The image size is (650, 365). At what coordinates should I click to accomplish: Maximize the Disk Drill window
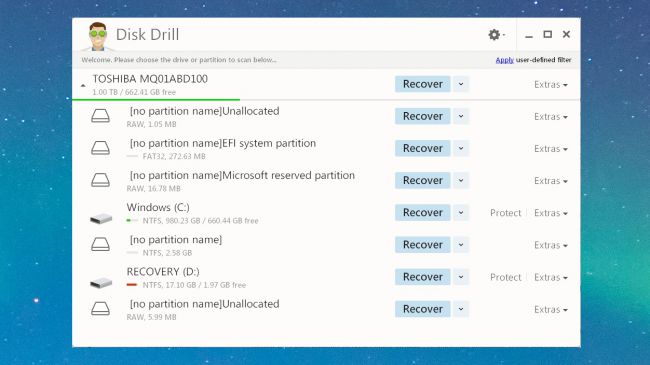click(x=548, y=34)
